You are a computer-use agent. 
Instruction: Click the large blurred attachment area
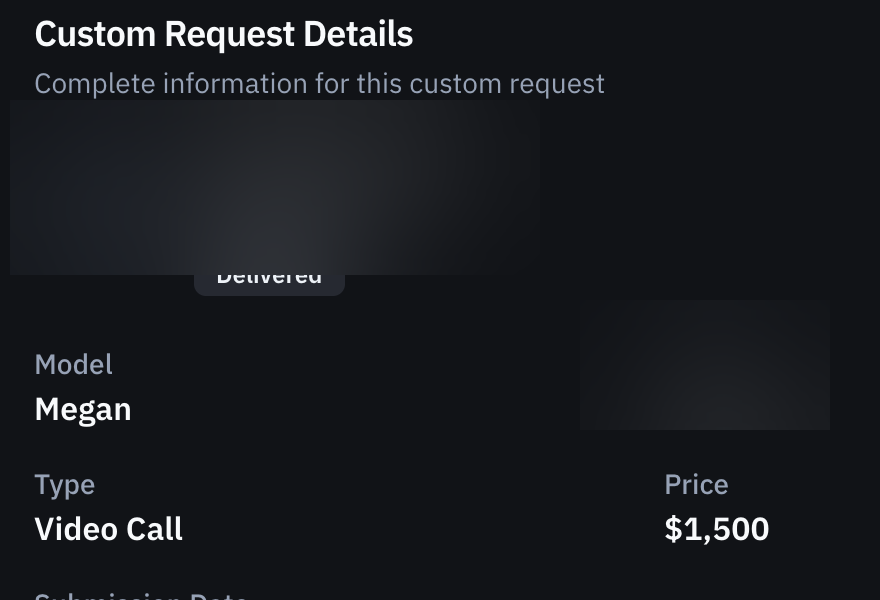pyautogui.click(x=274, y=187)
